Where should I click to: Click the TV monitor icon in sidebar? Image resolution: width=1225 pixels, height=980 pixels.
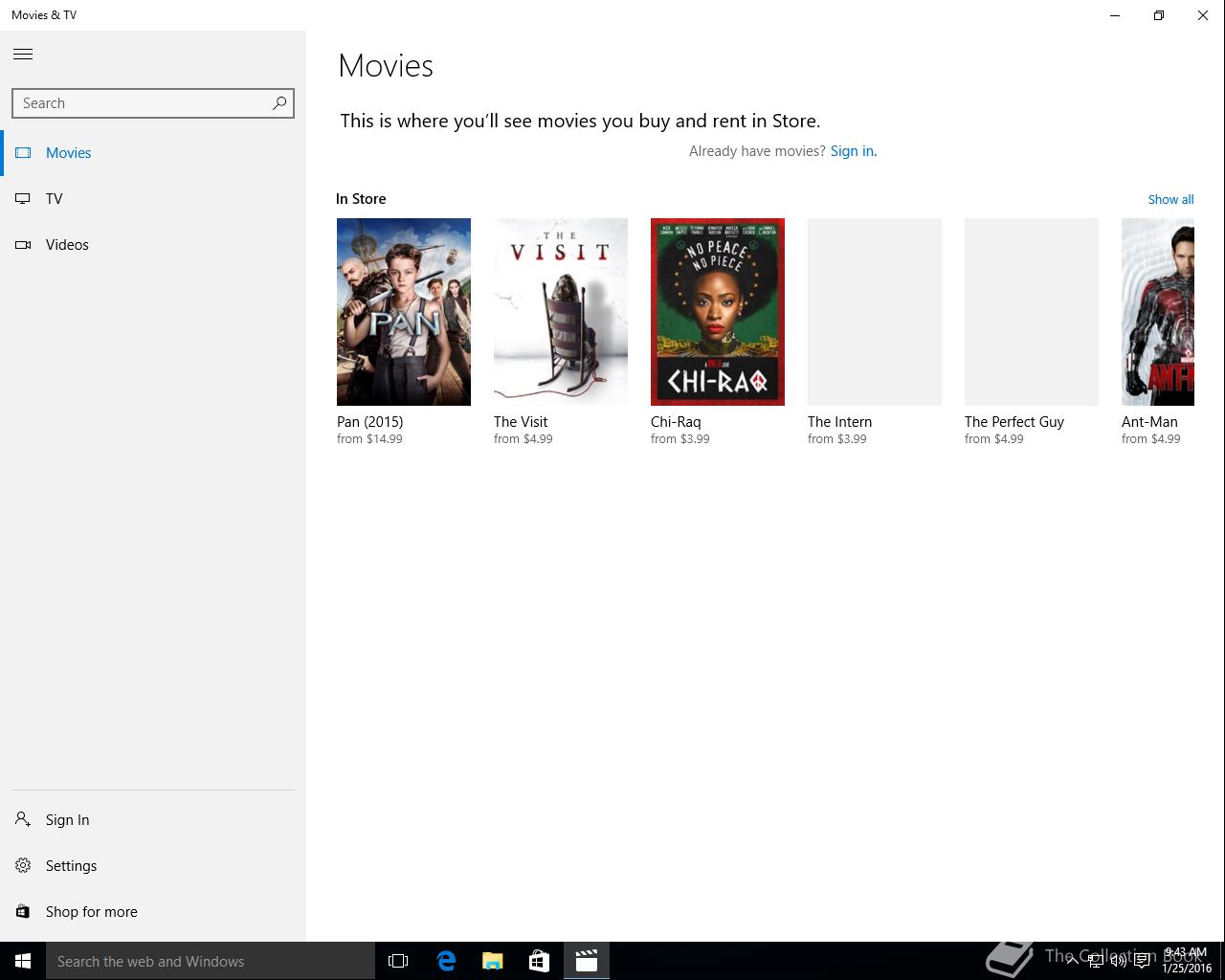point(23,199)
